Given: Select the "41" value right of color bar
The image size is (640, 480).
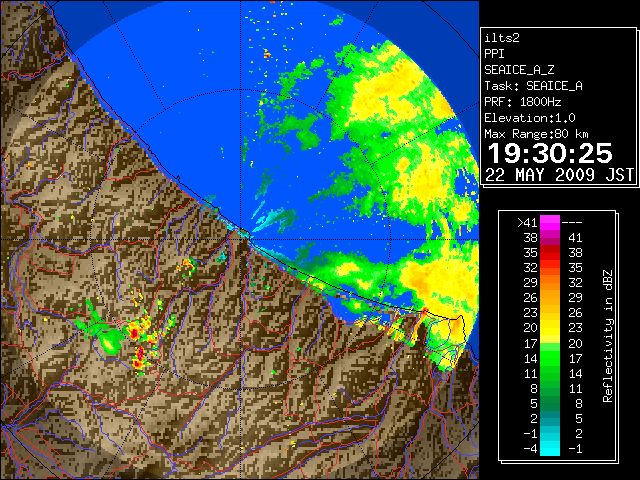Looking at the screenshot, I should [576, 238].
